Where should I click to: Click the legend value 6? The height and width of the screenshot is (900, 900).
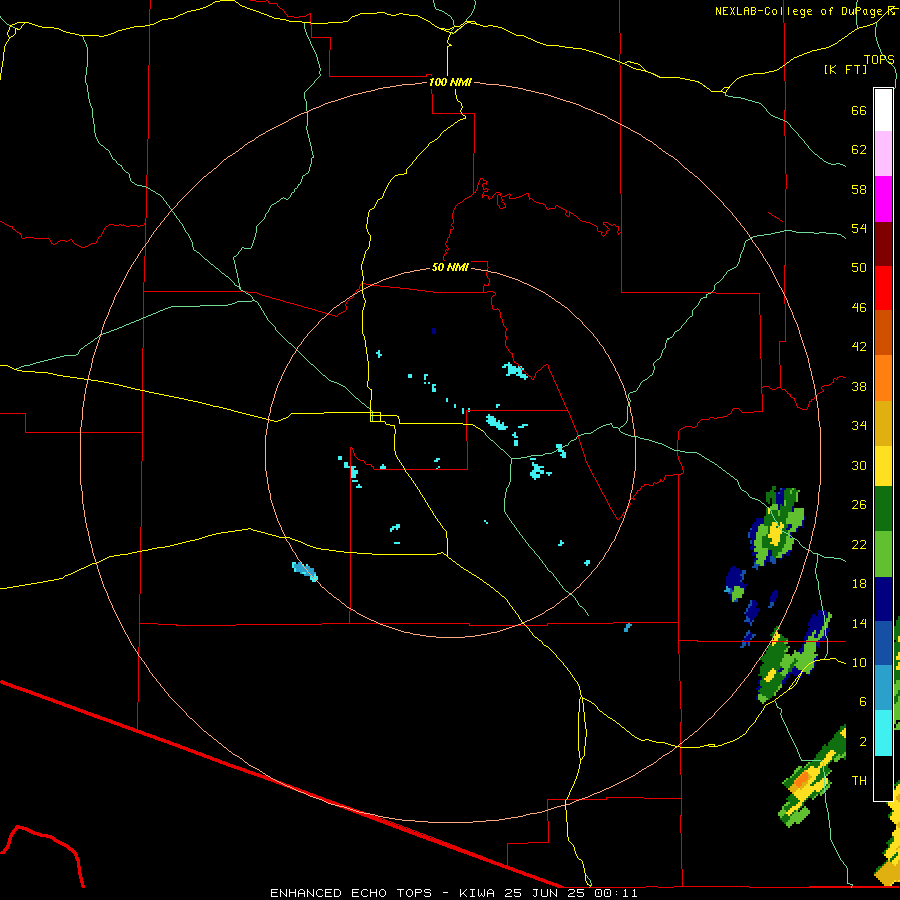pos(863,701)
